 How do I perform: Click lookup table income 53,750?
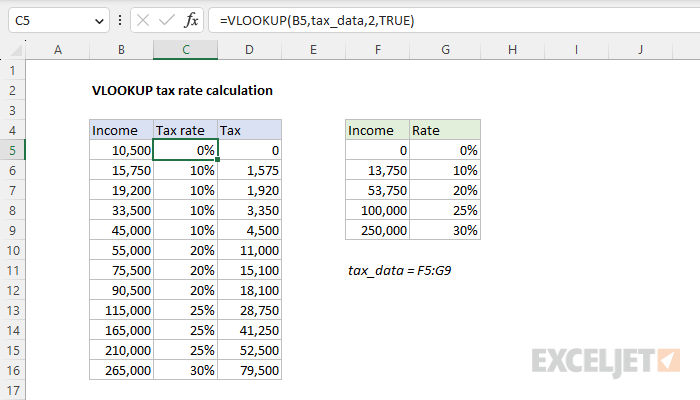378,190
